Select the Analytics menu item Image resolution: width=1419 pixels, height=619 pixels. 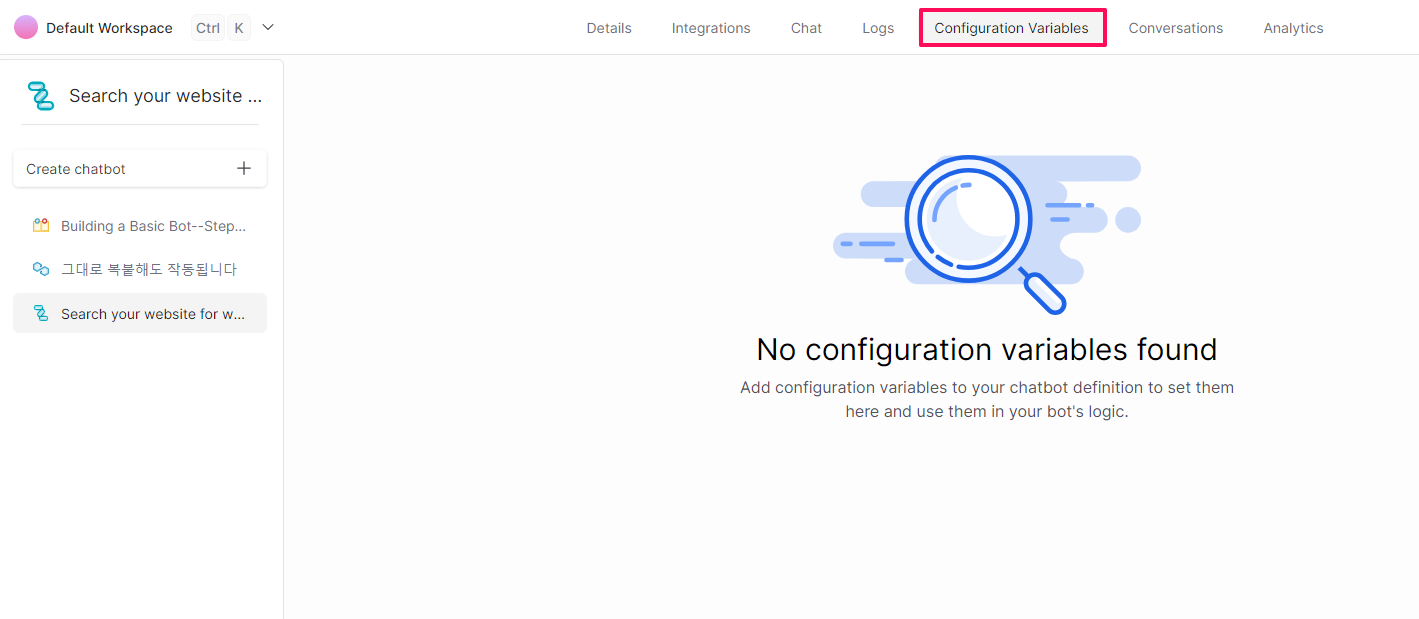[x=1293, y=28]
